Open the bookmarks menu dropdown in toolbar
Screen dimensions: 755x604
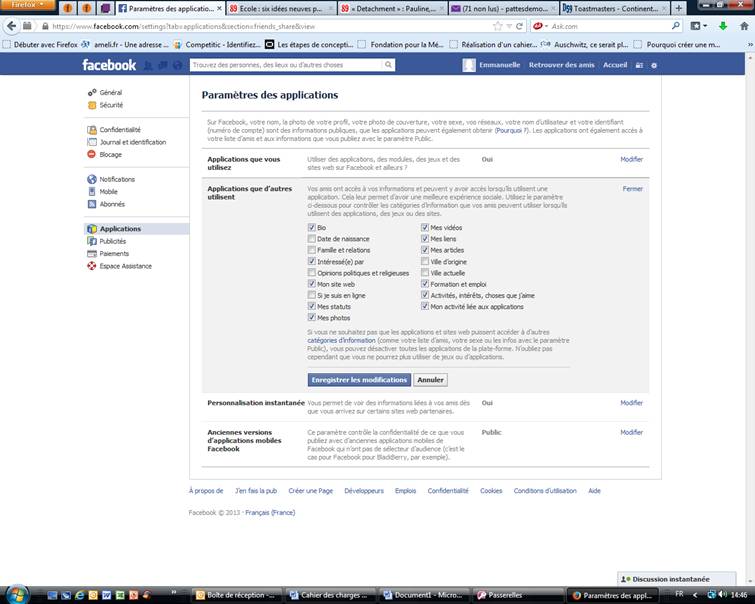[x=699, y=26]
